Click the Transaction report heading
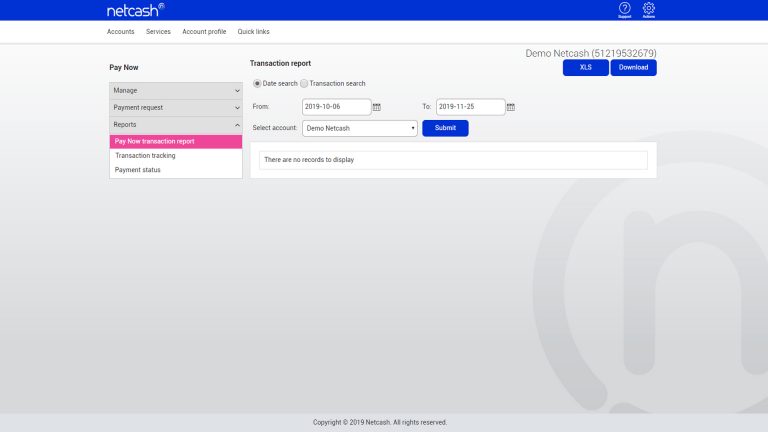The height and width of the screenshot is (432, 768). coord(280,63)
